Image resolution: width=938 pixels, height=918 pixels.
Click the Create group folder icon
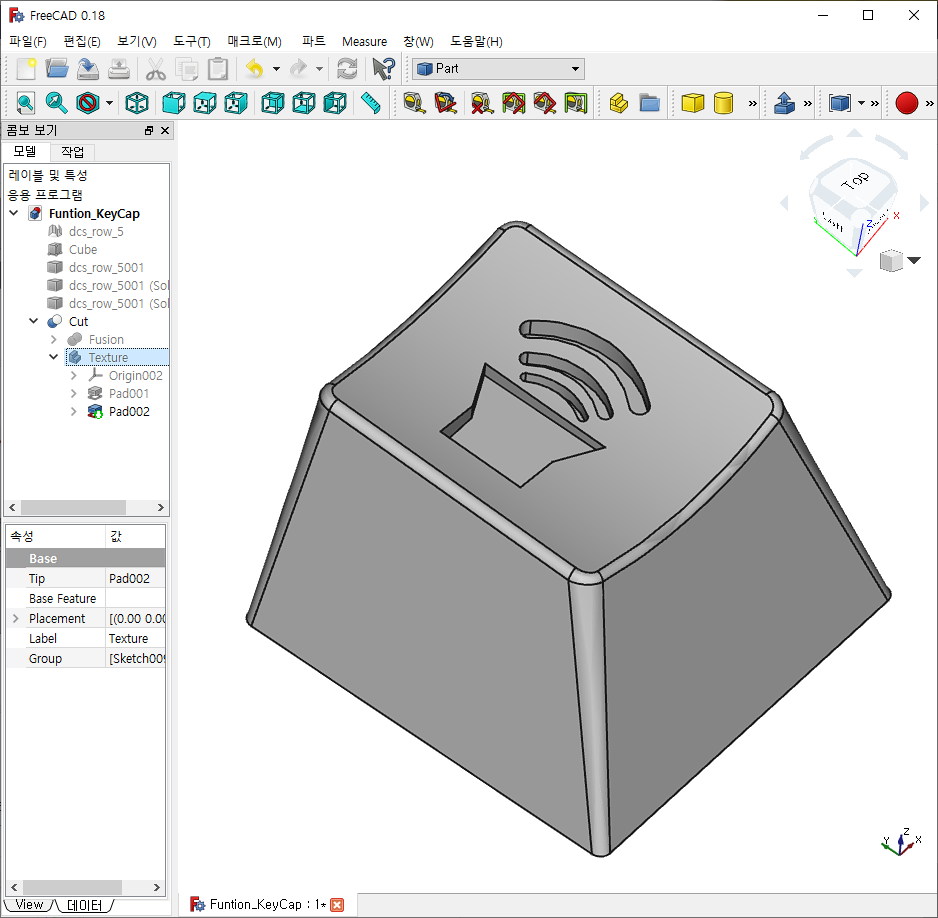coord(650,103)
